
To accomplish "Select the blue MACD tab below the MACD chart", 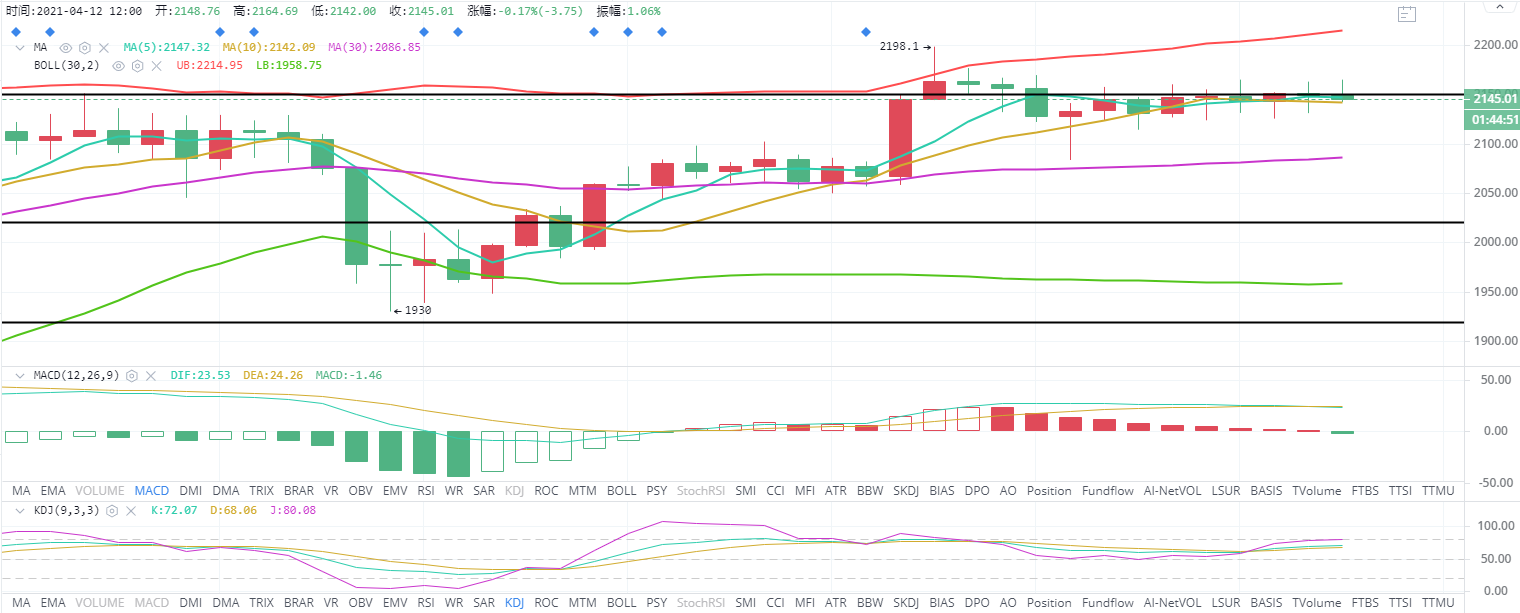I will pos(152,491).
